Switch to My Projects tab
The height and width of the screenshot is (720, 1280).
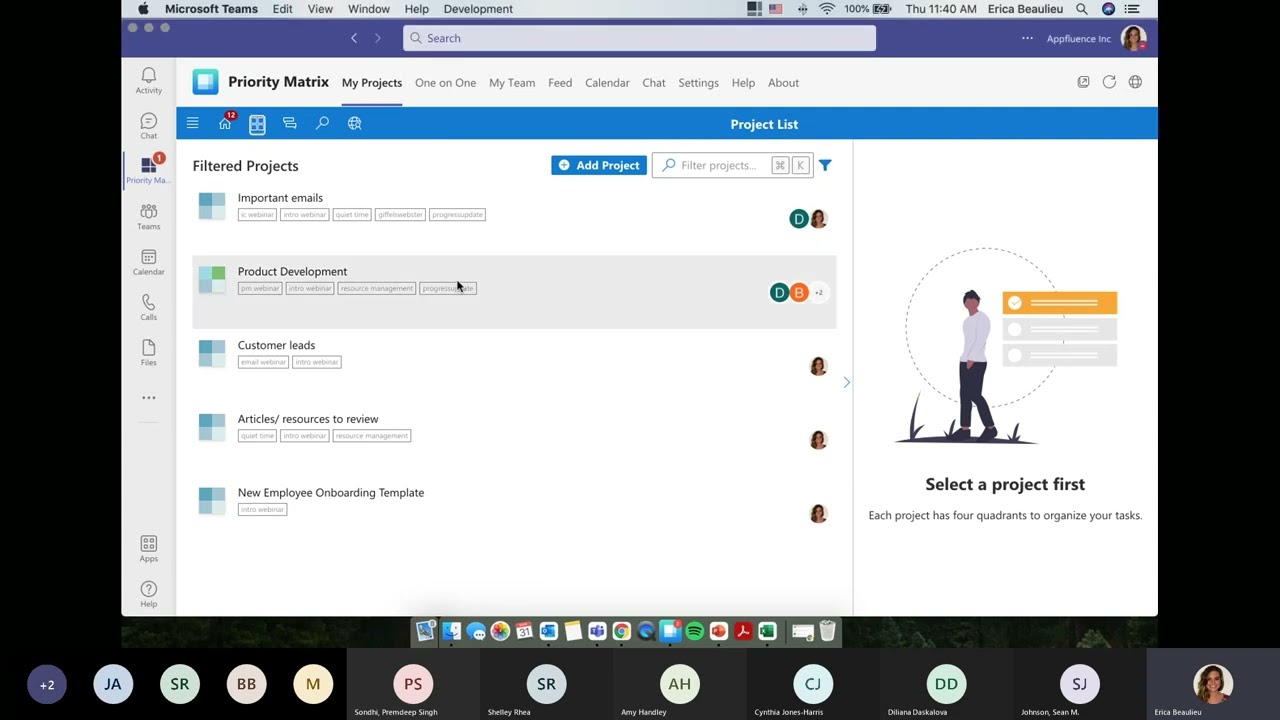tap(372, 83)
